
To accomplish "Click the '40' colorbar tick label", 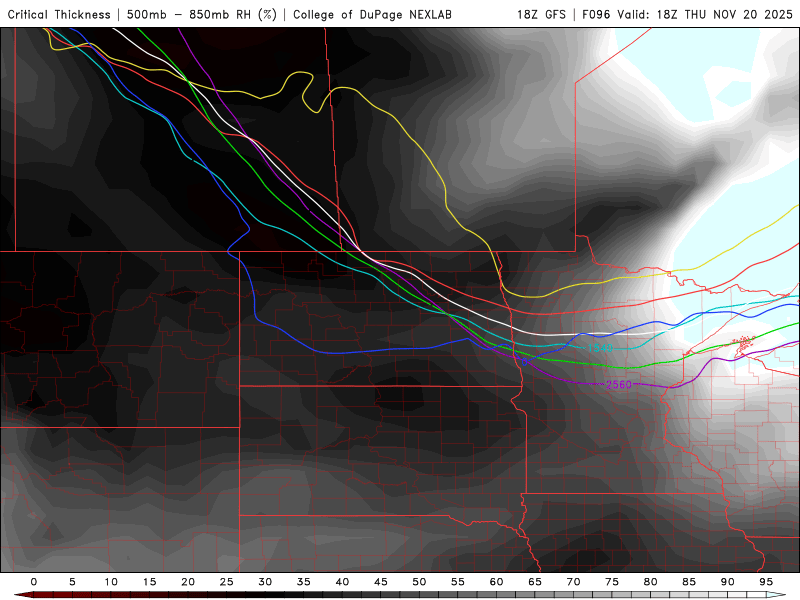I will pos(342,582).
